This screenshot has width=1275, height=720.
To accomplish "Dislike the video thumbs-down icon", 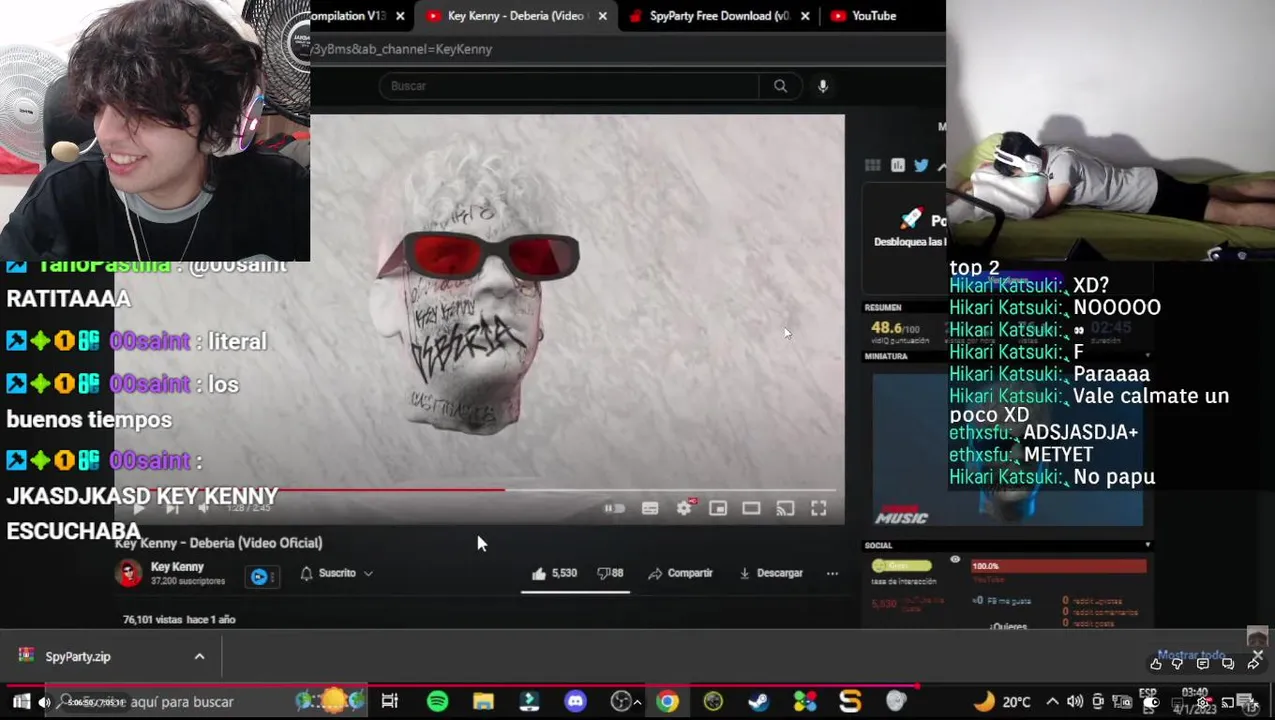I will point(610,573).
